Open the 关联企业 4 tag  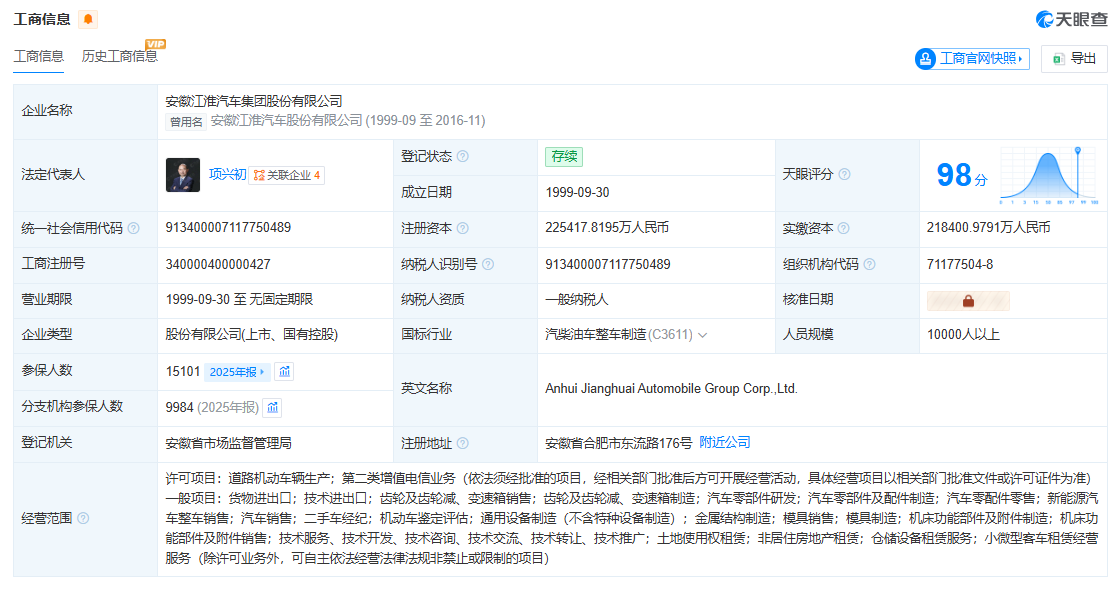pyautogui.click(x=287, y=175)
